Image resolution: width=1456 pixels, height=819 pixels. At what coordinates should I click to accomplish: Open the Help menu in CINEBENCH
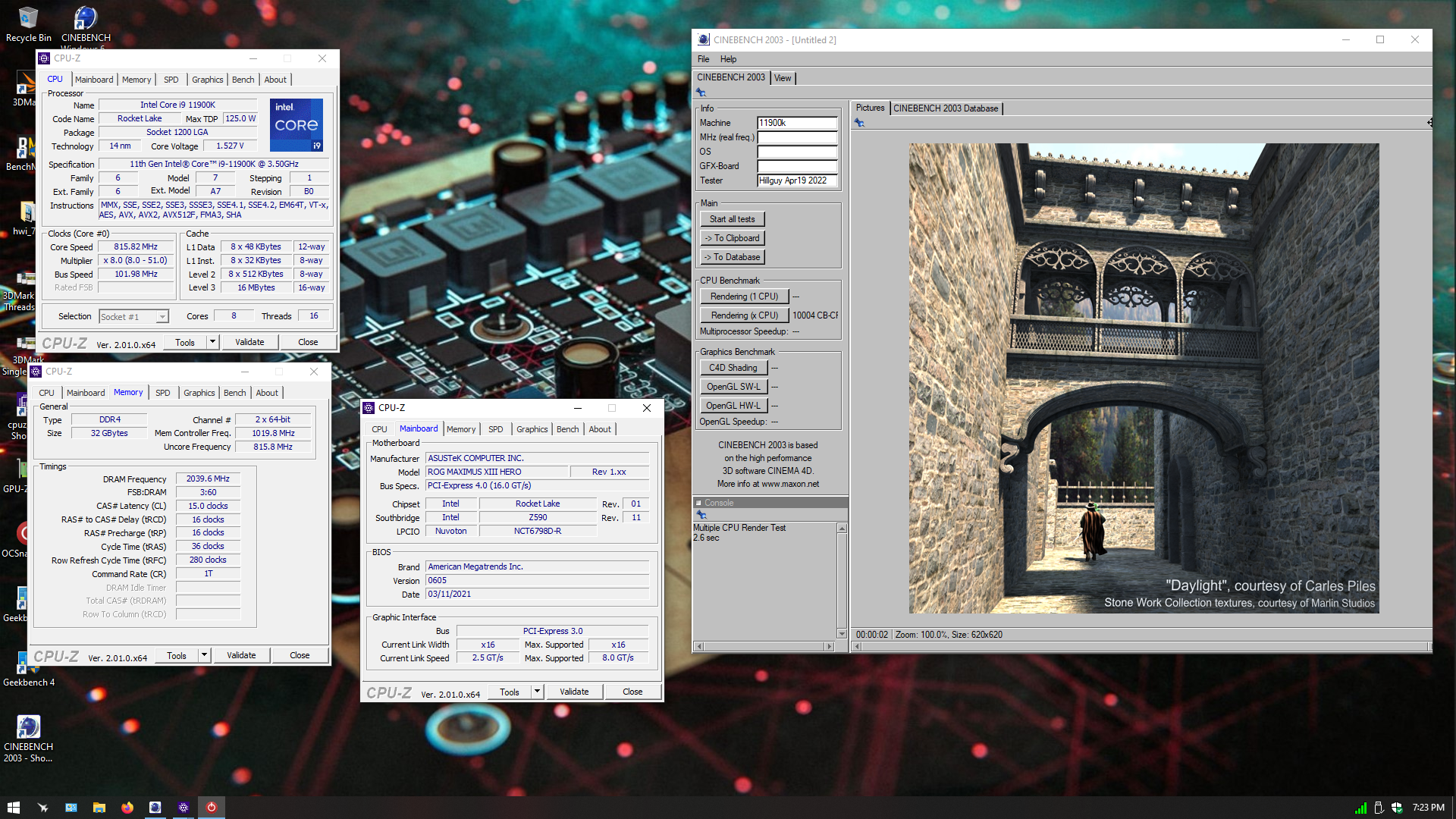coord(728,59)
